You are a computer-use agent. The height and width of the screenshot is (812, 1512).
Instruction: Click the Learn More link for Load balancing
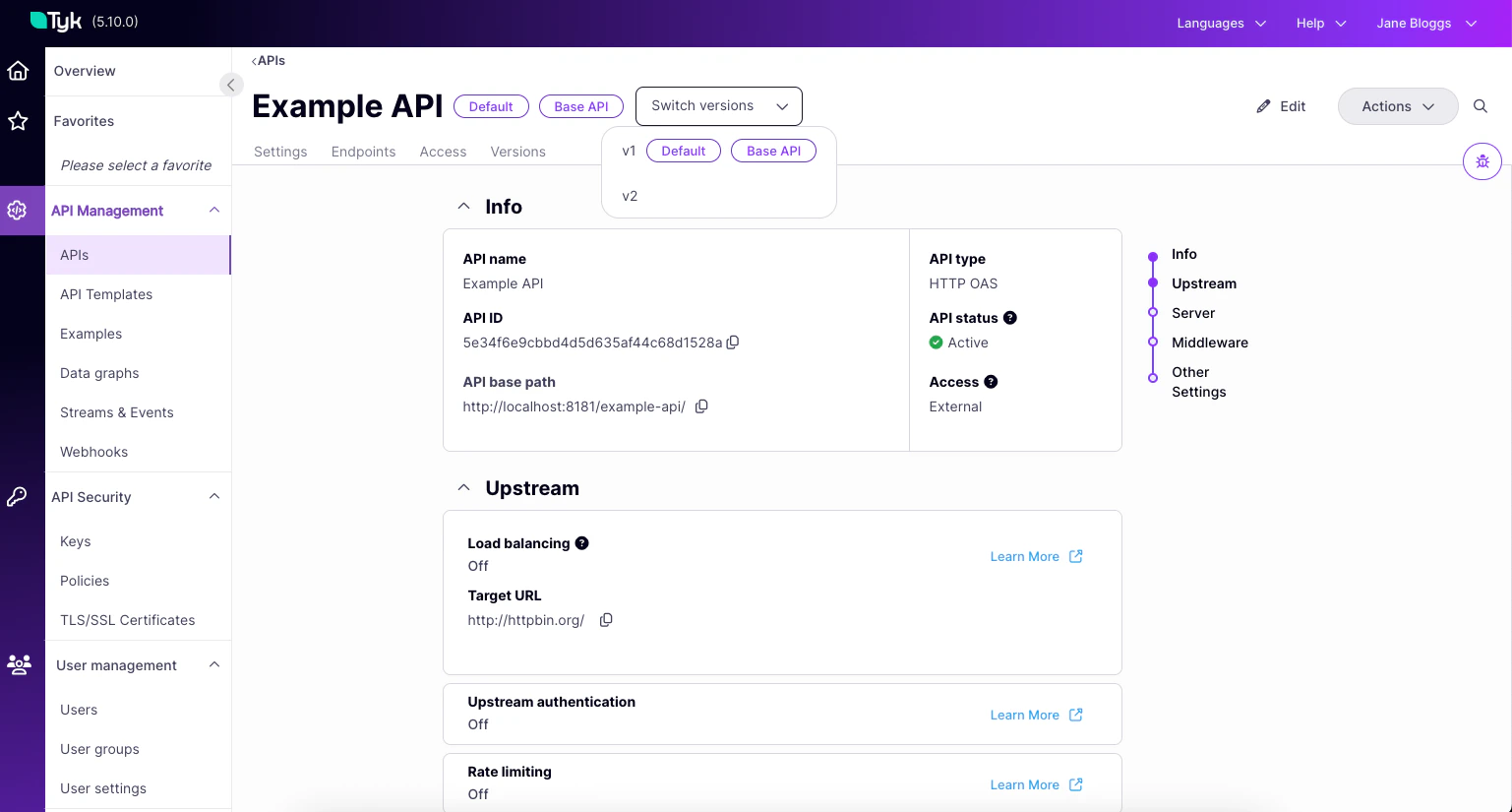[x=1025, y=556]
